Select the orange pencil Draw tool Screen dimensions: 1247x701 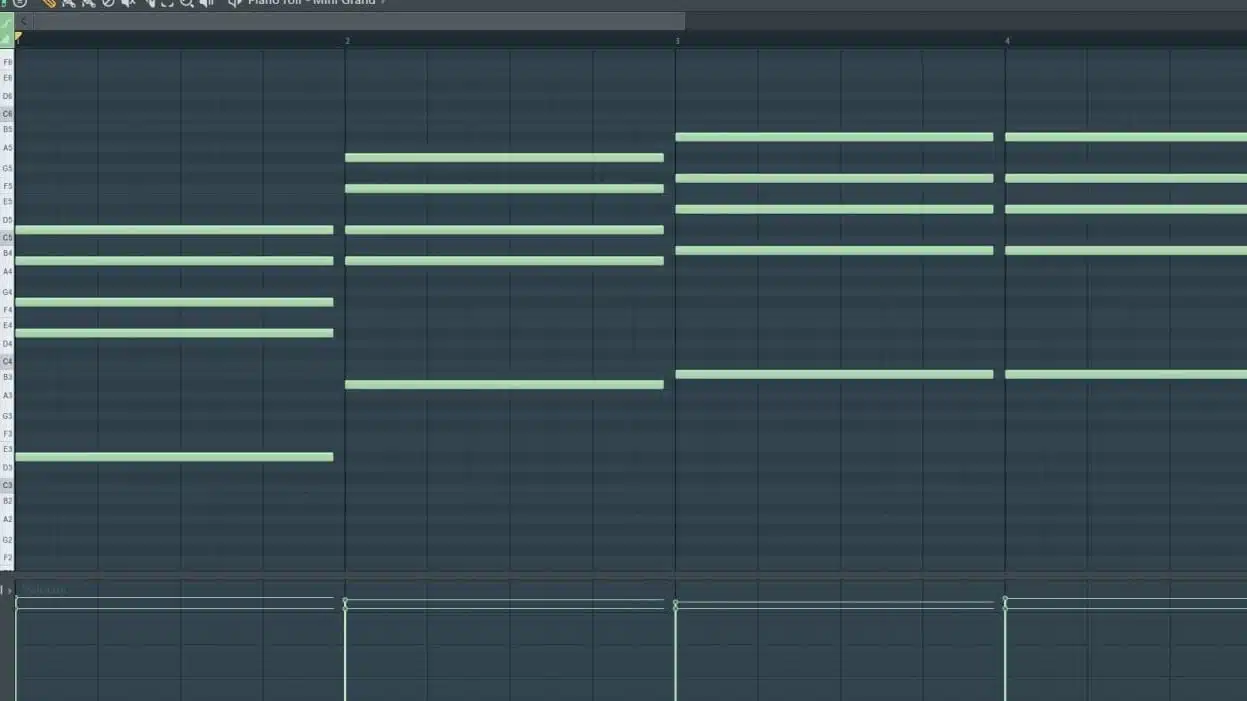pos(48,3)
